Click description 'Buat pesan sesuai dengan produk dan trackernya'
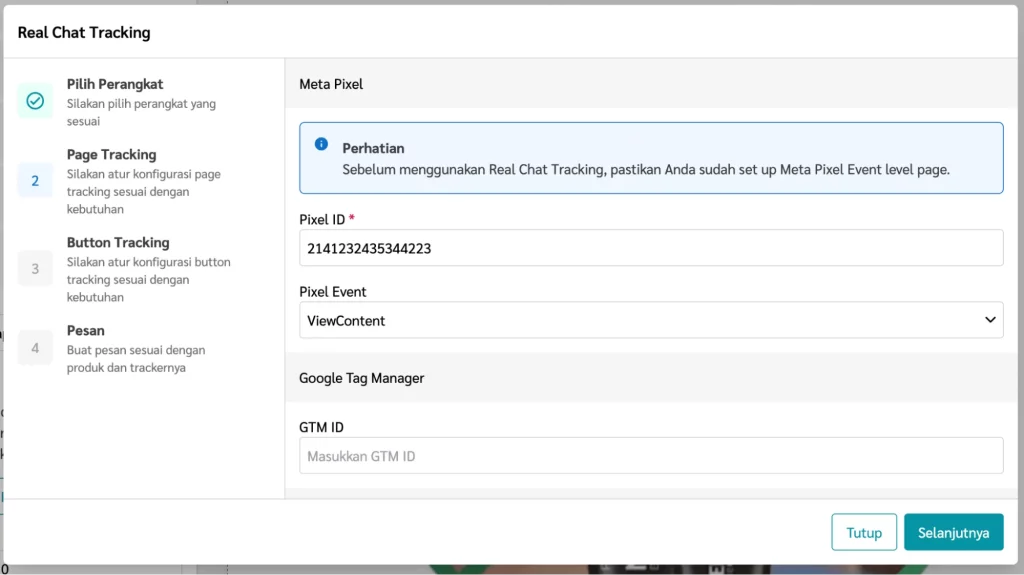The height and width of the screenshot is (575, 1024). tap(136, 359)
